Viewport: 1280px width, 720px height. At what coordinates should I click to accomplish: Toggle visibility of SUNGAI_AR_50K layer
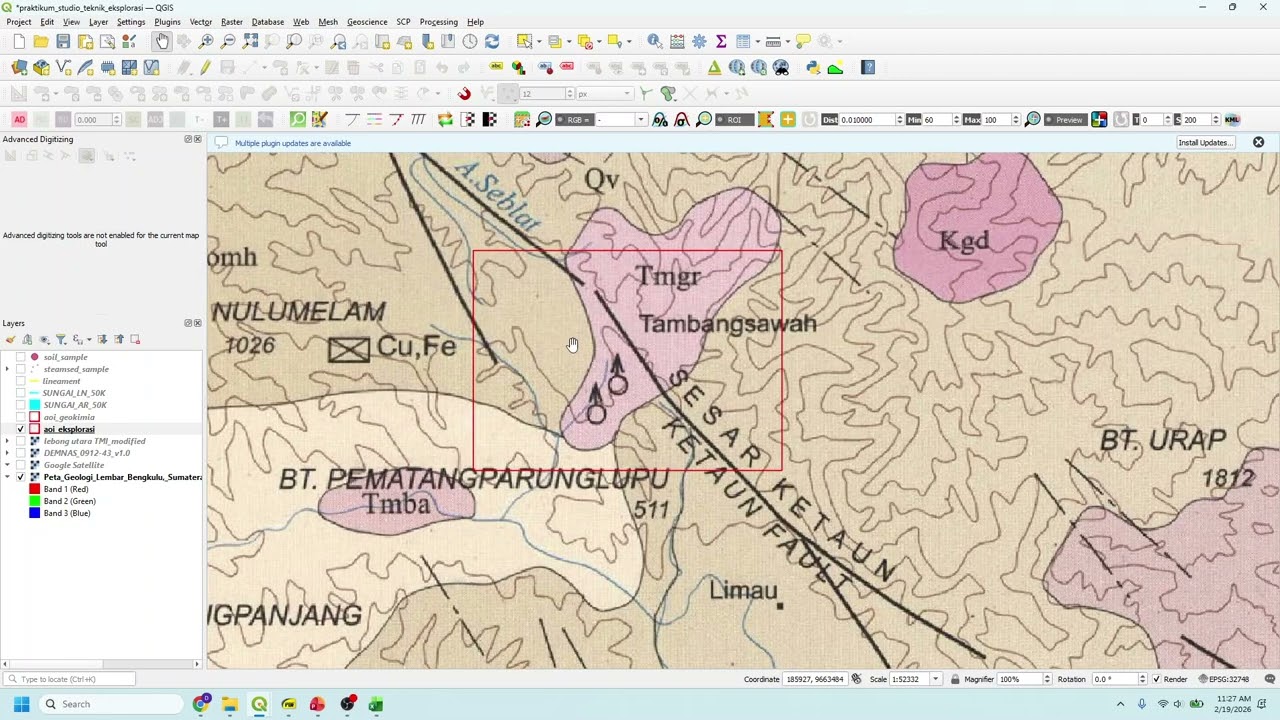(21, 405)
